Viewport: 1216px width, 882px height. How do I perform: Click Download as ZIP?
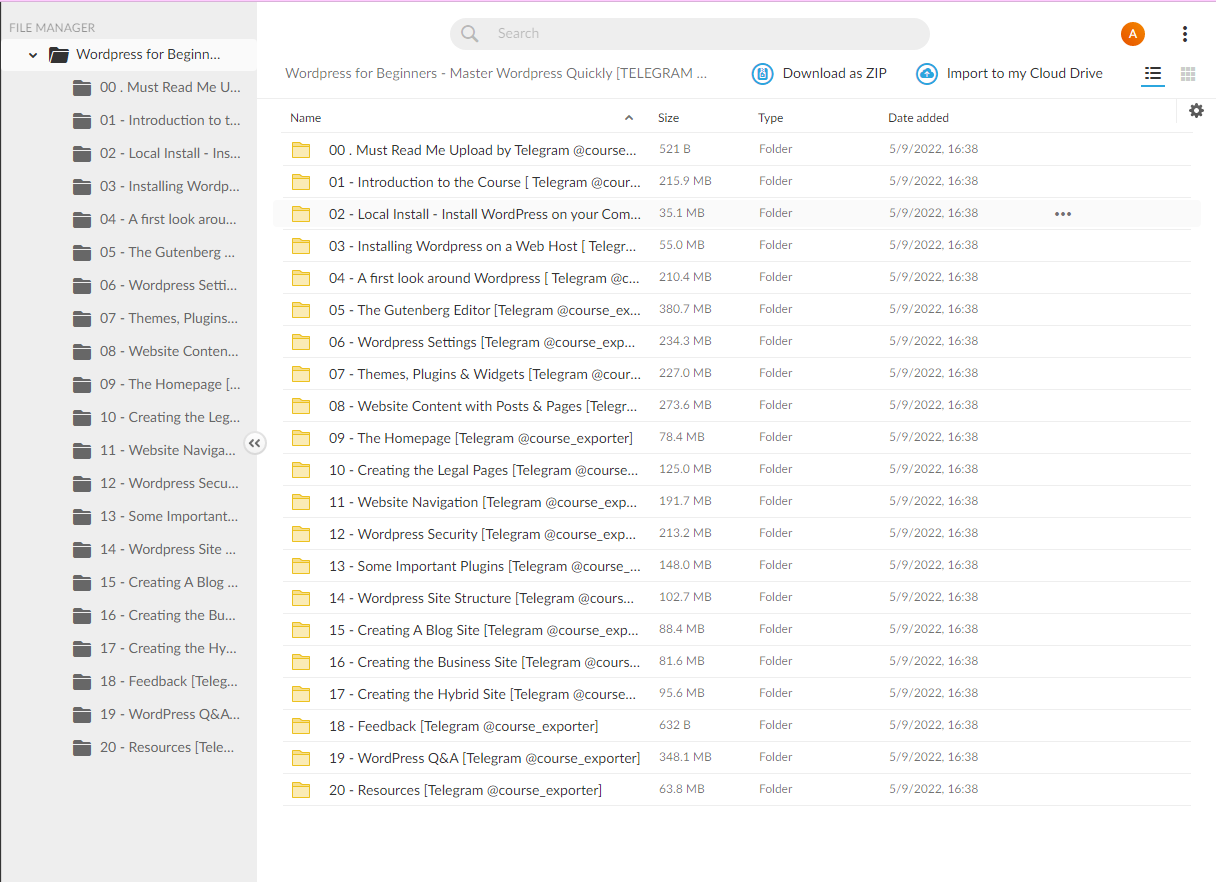click(x=819, y=74)
